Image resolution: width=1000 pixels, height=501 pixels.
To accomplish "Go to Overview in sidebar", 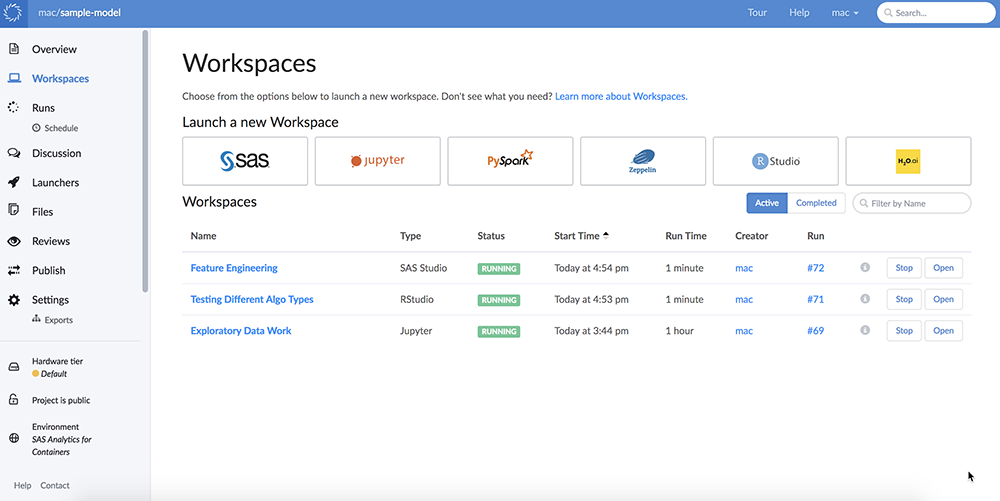I will (x=54, y=49).
